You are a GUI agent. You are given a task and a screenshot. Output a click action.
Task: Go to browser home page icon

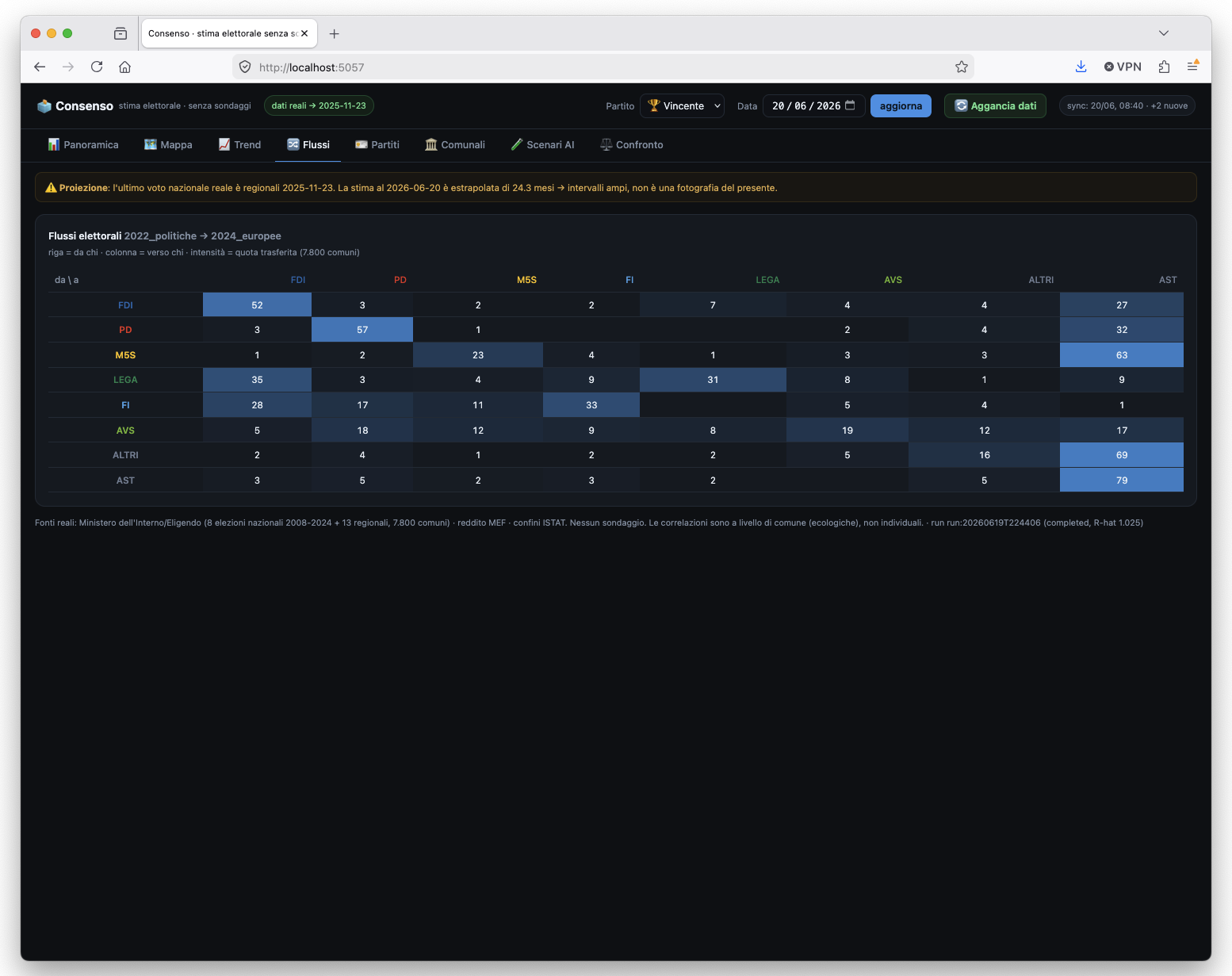tap(125, 67)
